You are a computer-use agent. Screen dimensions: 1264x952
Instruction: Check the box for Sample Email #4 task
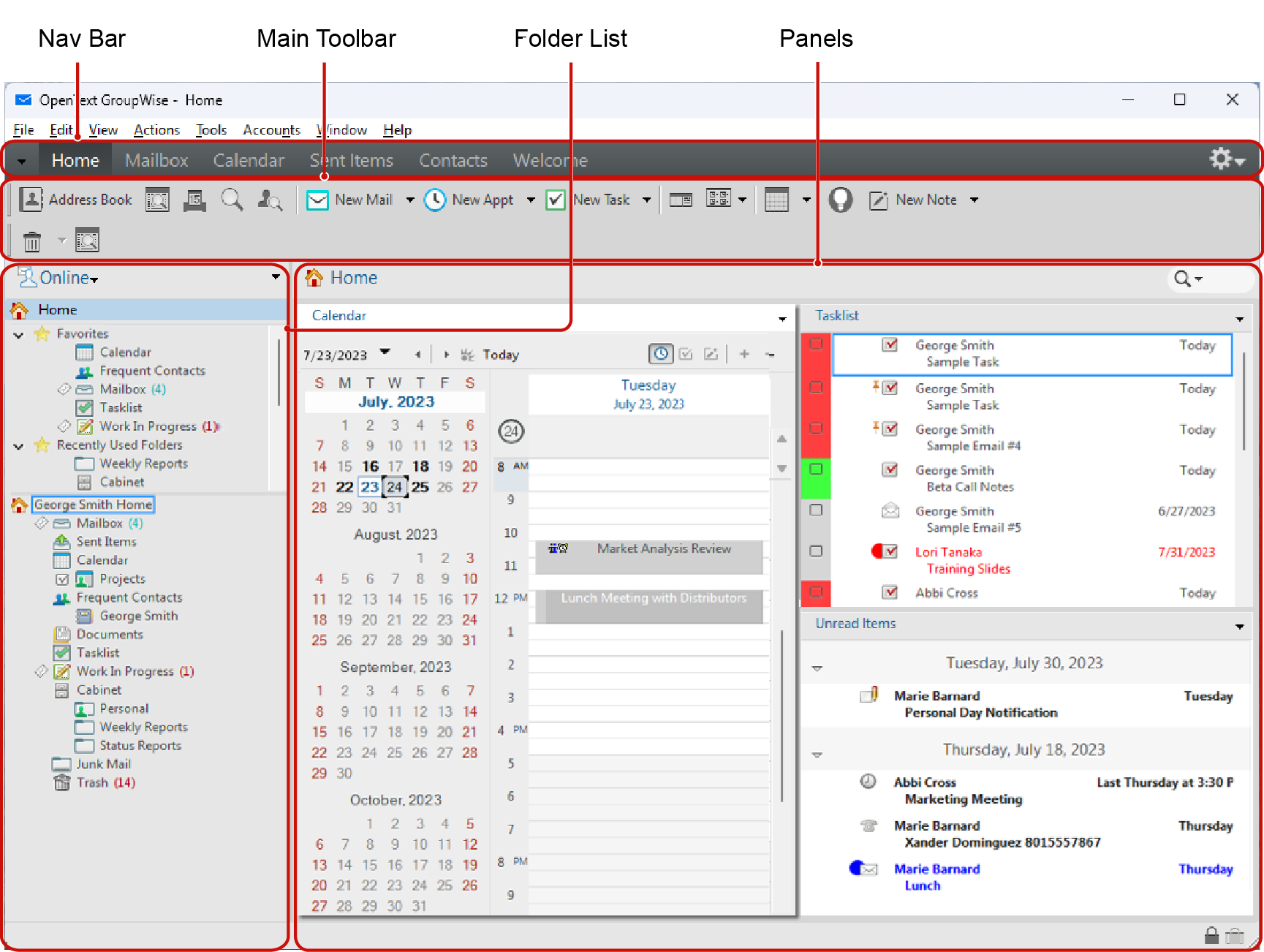pos(817,428)
